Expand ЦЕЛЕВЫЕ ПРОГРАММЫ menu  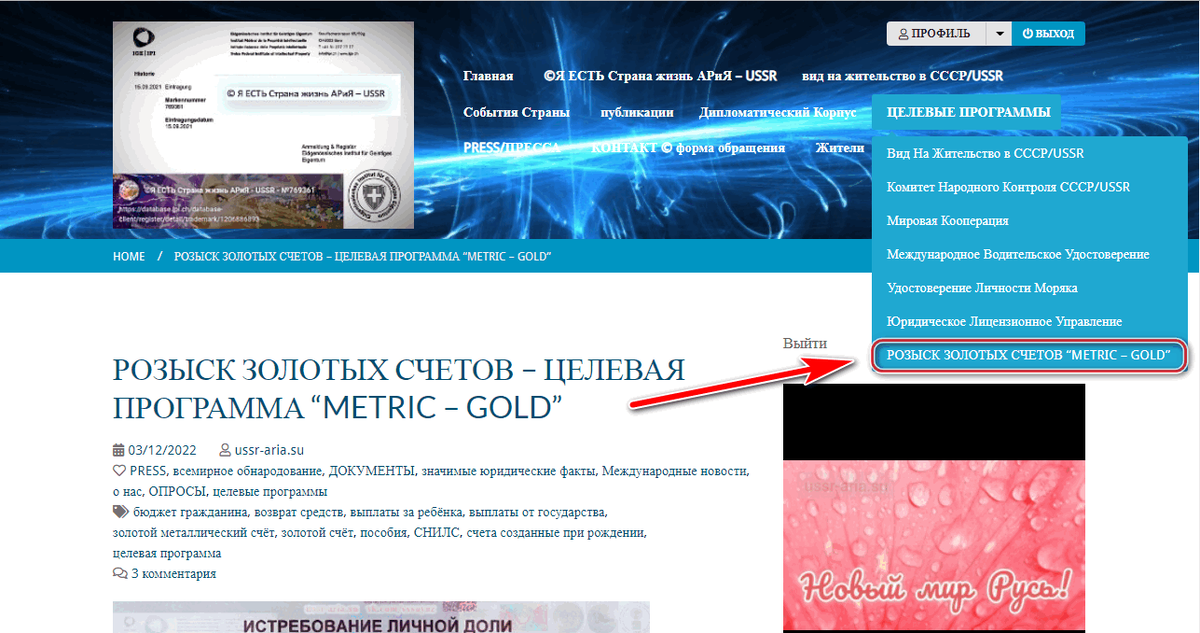[967, 112]
